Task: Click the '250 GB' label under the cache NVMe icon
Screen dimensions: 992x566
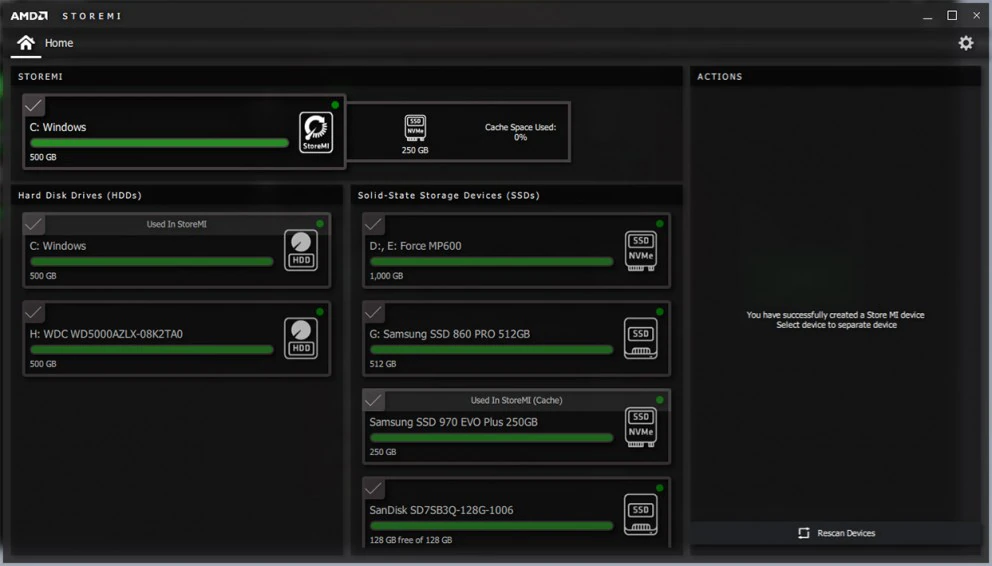Action: pos(415,151)
